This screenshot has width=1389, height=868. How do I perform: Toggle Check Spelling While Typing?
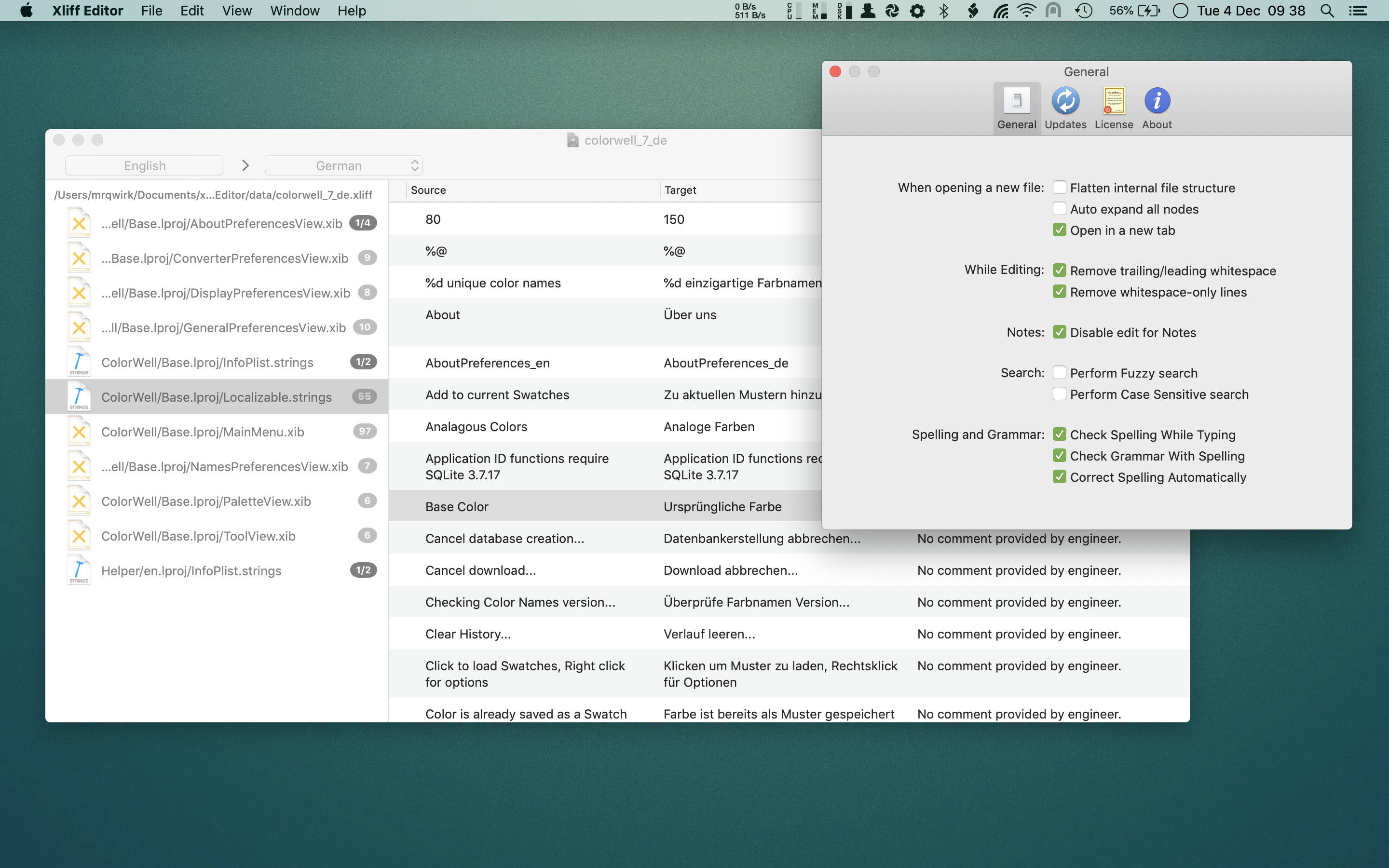(x=1059, y=434)
